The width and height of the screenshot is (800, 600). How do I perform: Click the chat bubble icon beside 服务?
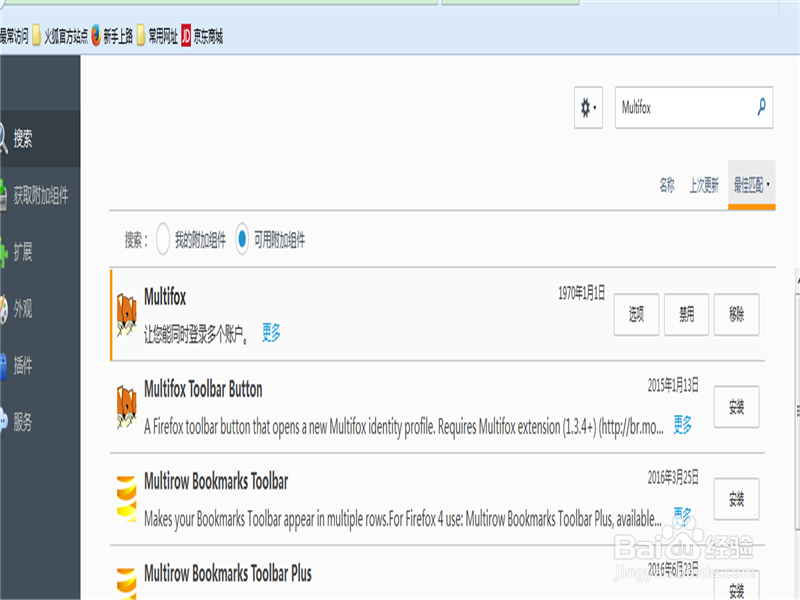[x=4, y=421]
